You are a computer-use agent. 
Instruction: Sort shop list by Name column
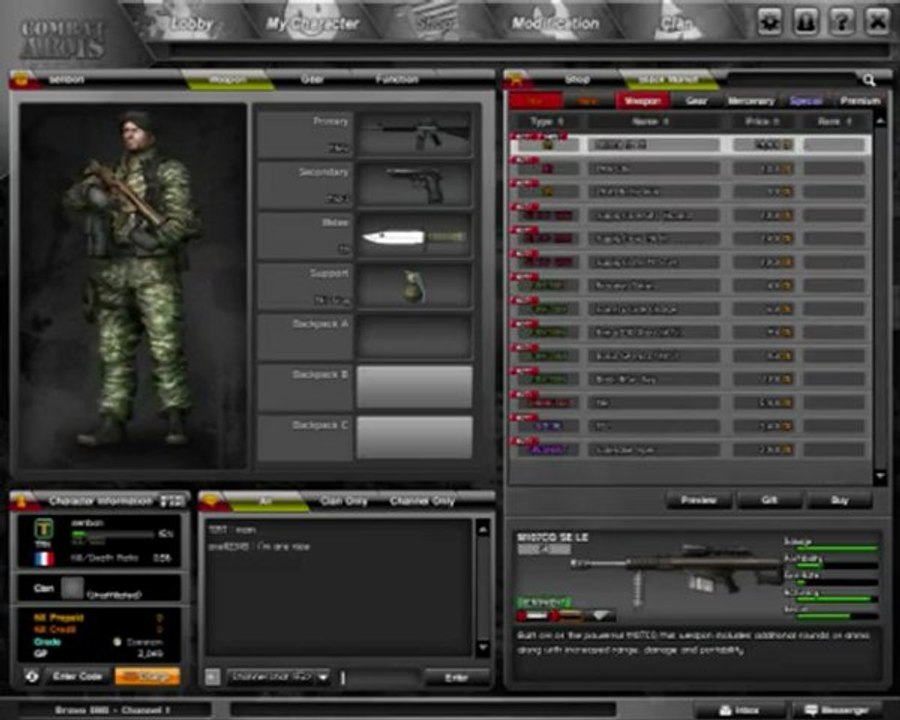tap(651, 122)
